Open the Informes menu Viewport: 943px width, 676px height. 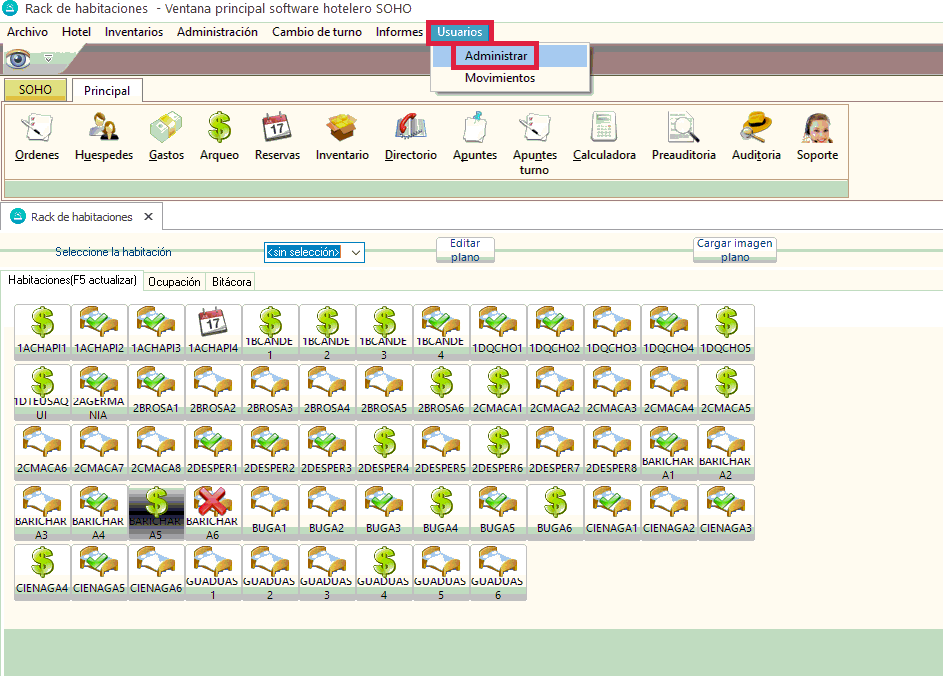(x=399, y=32)
